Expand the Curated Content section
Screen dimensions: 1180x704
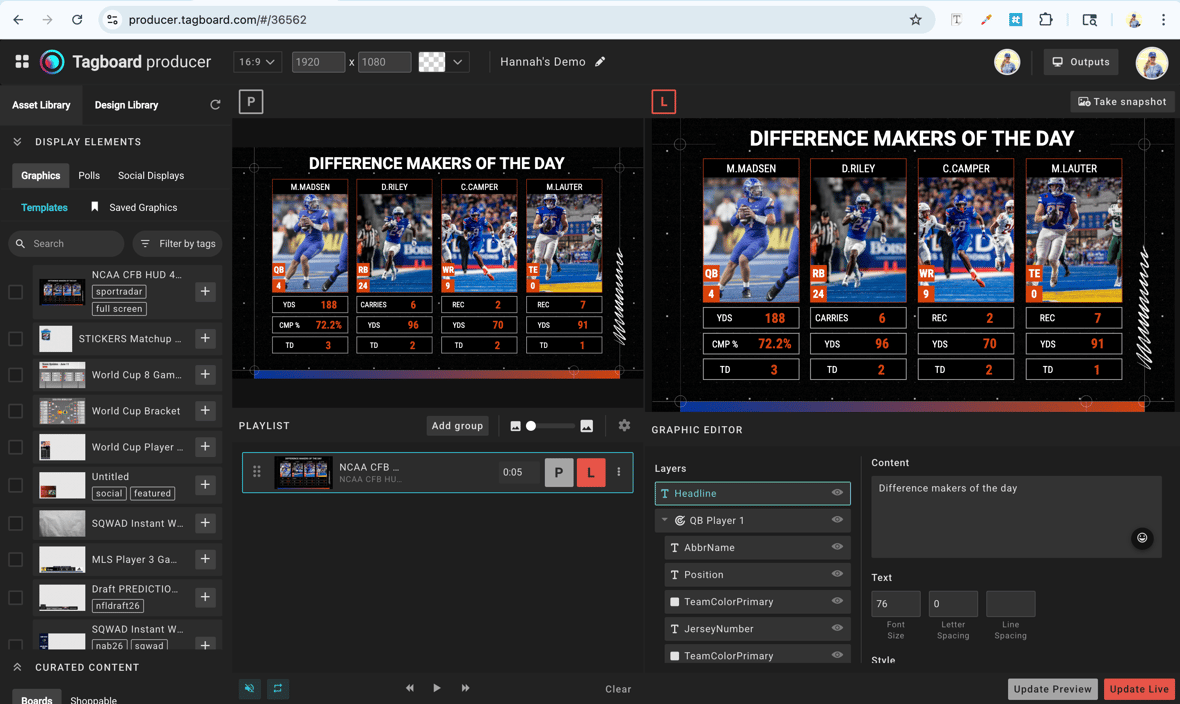pos(17,667)
